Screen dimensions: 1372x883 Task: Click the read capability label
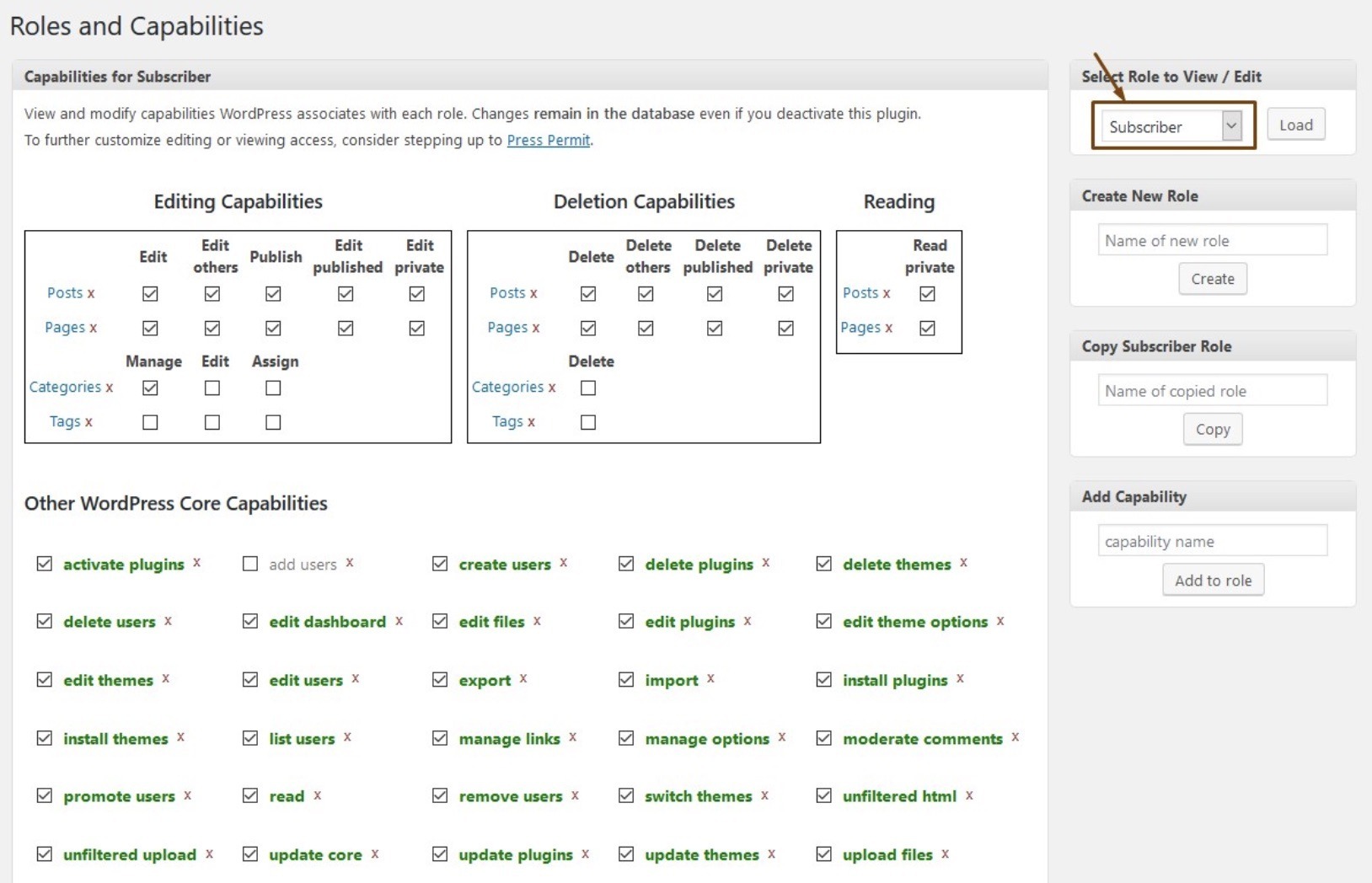(x=287, y=796)
